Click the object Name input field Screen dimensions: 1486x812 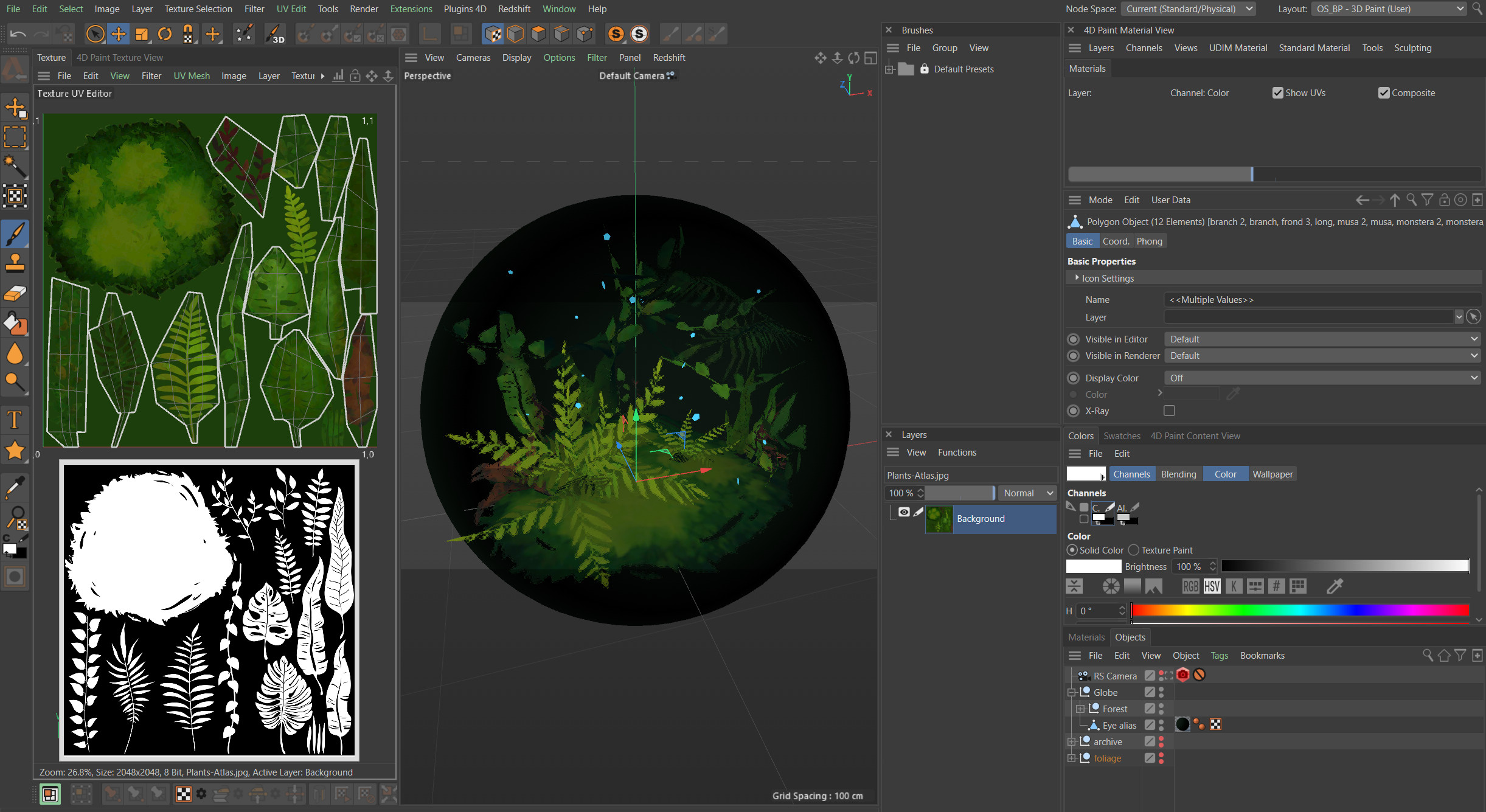1322,299
